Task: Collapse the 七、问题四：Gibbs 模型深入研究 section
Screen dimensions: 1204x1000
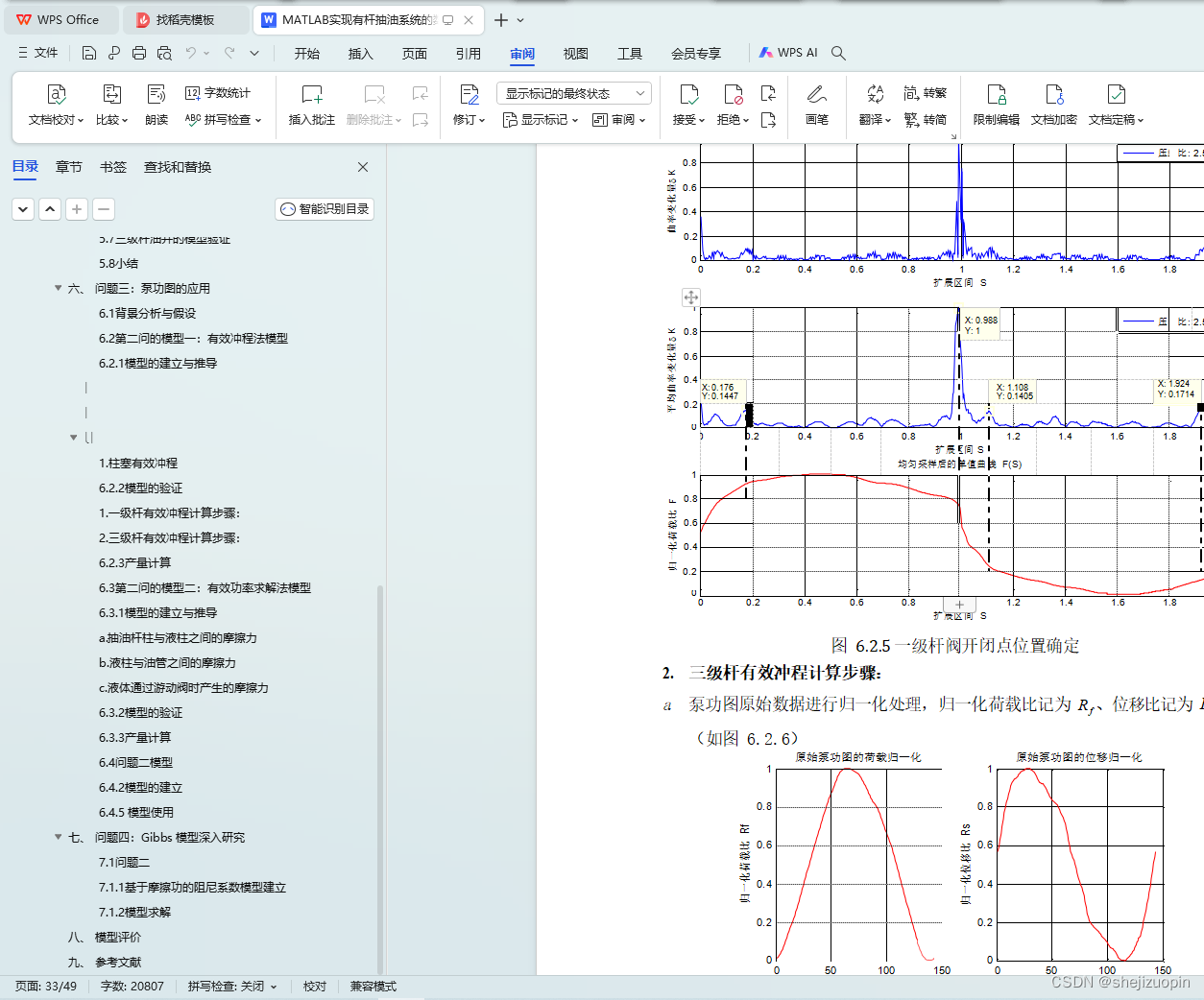Action: click(x=58, y=837)
